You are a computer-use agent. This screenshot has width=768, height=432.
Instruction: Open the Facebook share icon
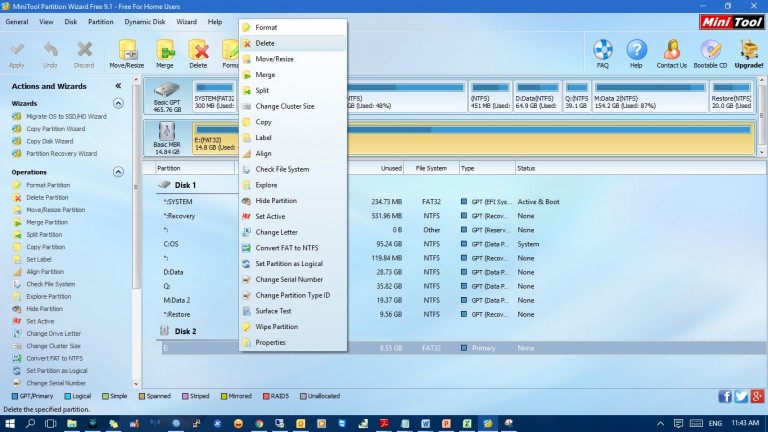725,396
